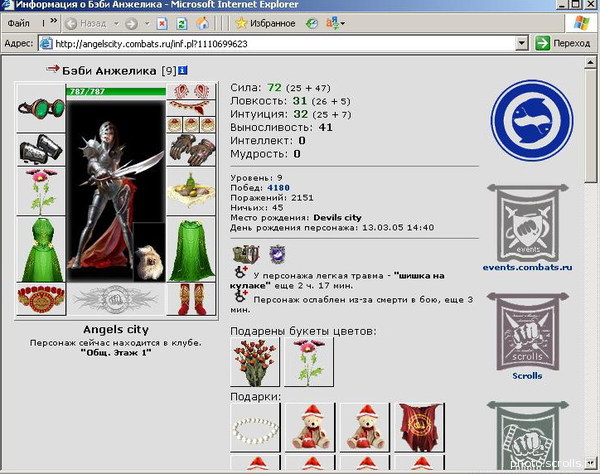
Task: Click the Devils city birthplace text
Action: (x=337, y=218)
